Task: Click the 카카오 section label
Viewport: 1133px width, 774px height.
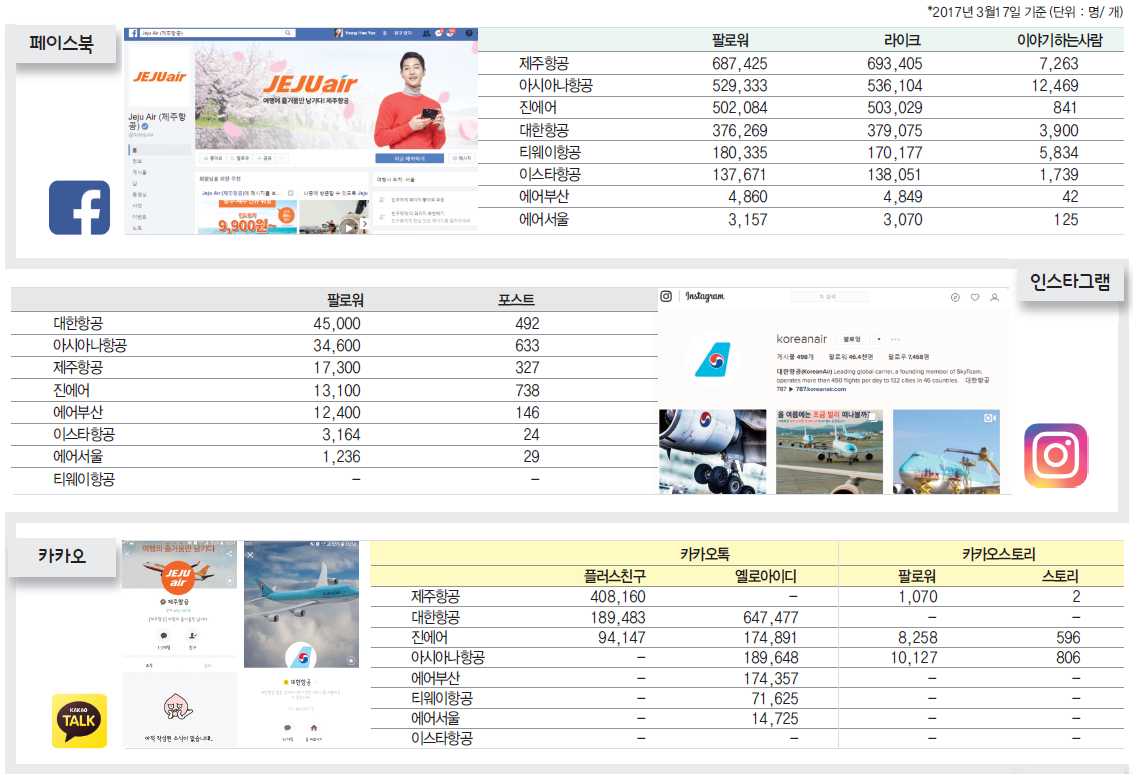Action: point(62,556)
